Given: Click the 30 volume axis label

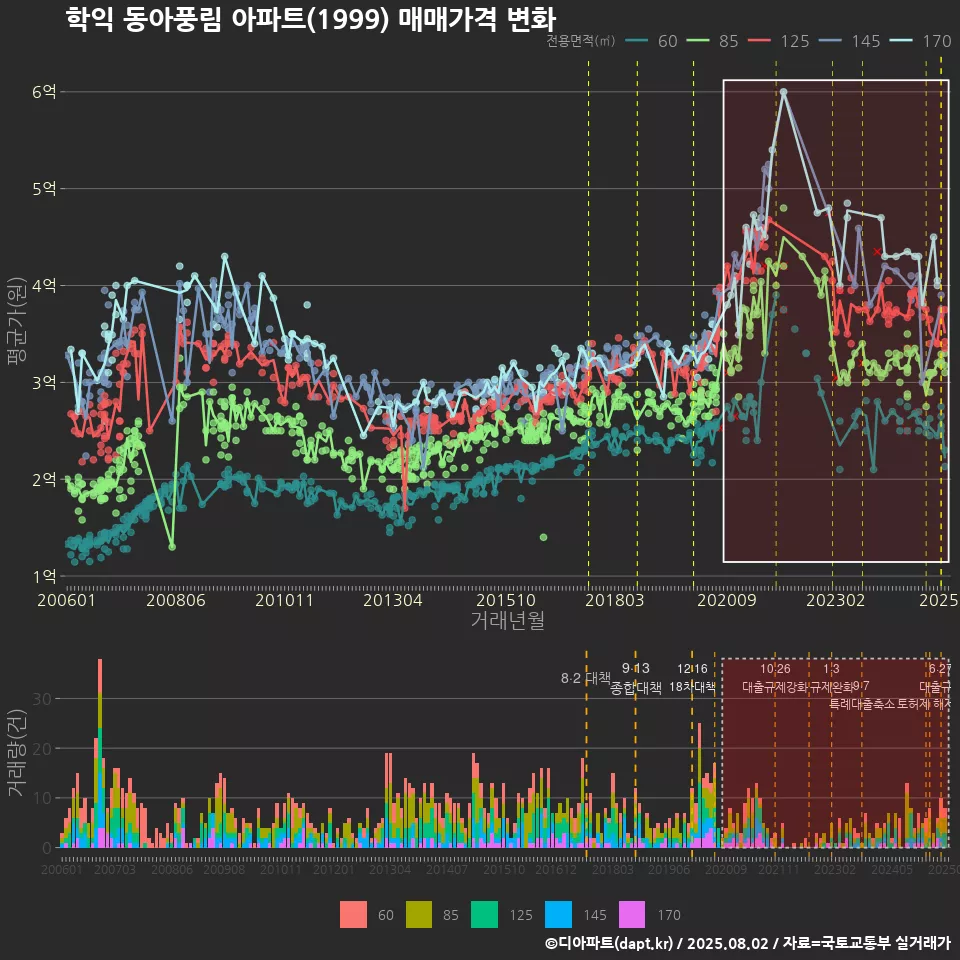Looking at the screenshot, I should (x=42, y=699).
